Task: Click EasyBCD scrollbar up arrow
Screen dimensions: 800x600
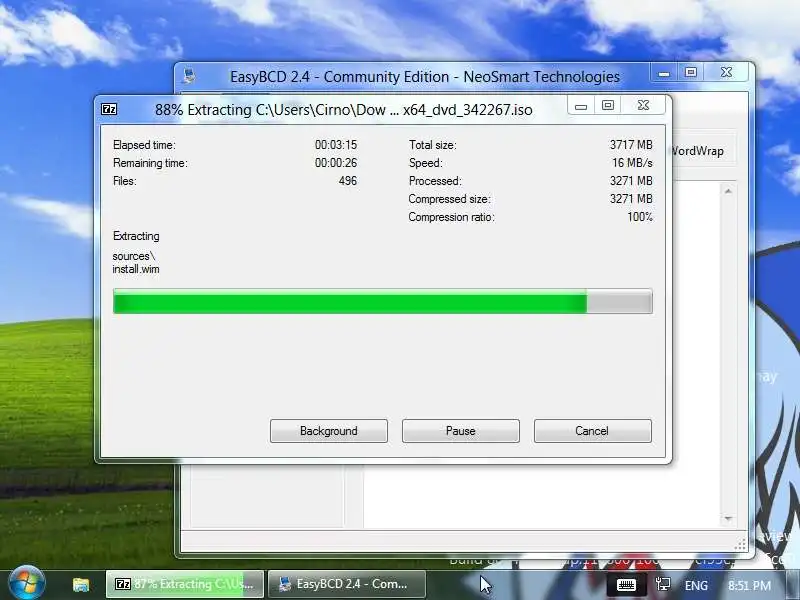Action: tap(728, 191)
